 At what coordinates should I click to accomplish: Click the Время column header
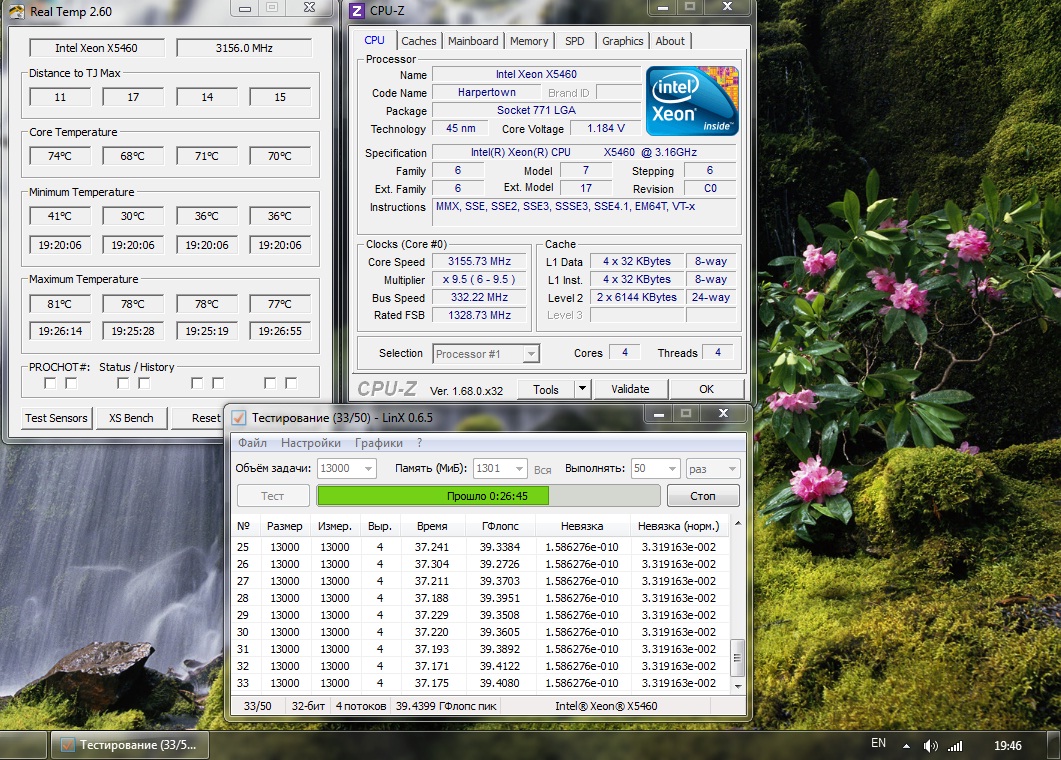point(432,526)
